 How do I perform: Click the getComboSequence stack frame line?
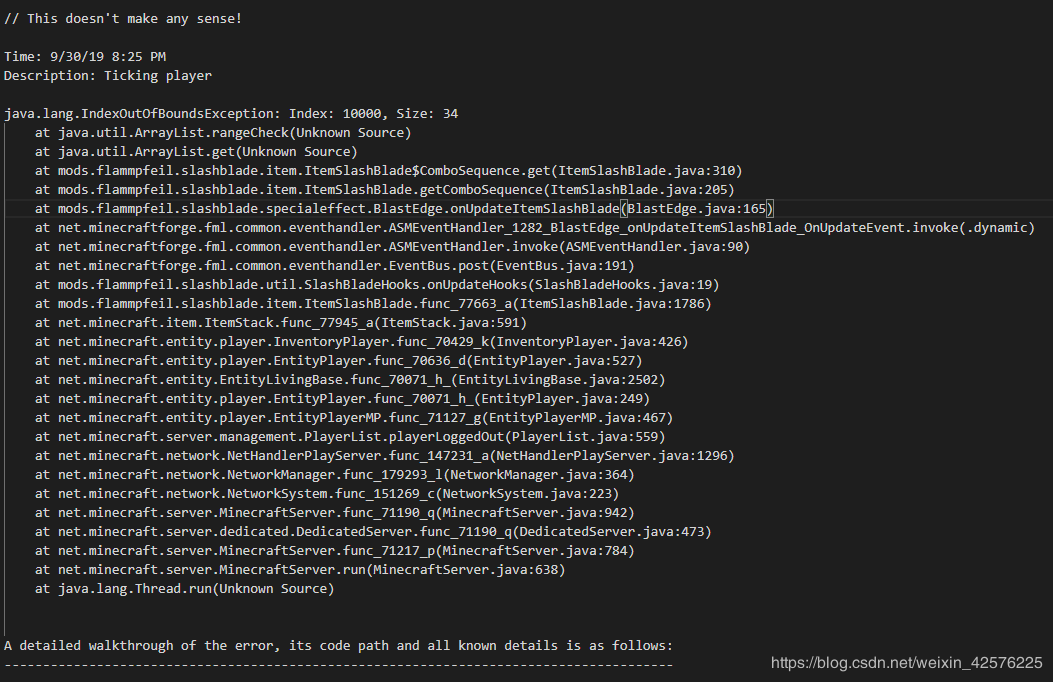coord(384,190)
